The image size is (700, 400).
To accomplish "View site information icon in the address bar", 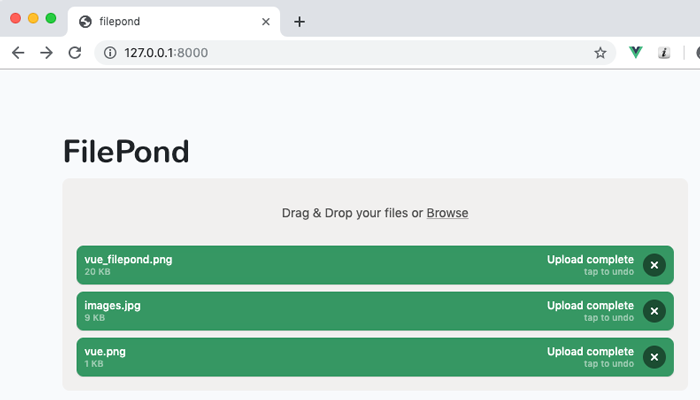I will tap(110, 53).
